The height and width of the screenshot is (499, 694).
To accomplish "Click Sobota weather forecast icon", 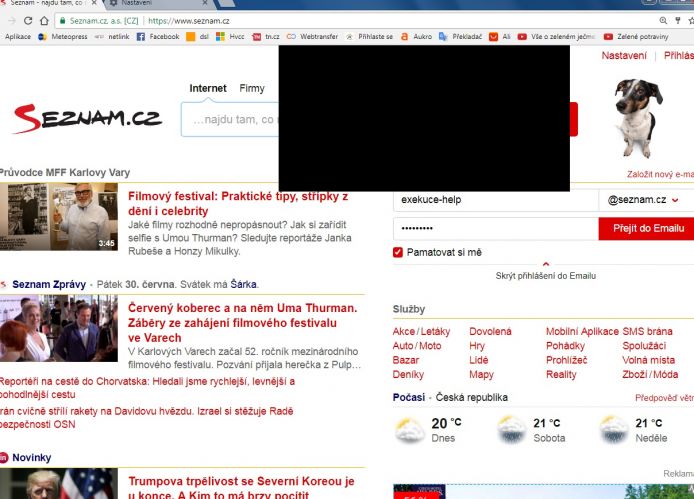I will coord(512,430).
